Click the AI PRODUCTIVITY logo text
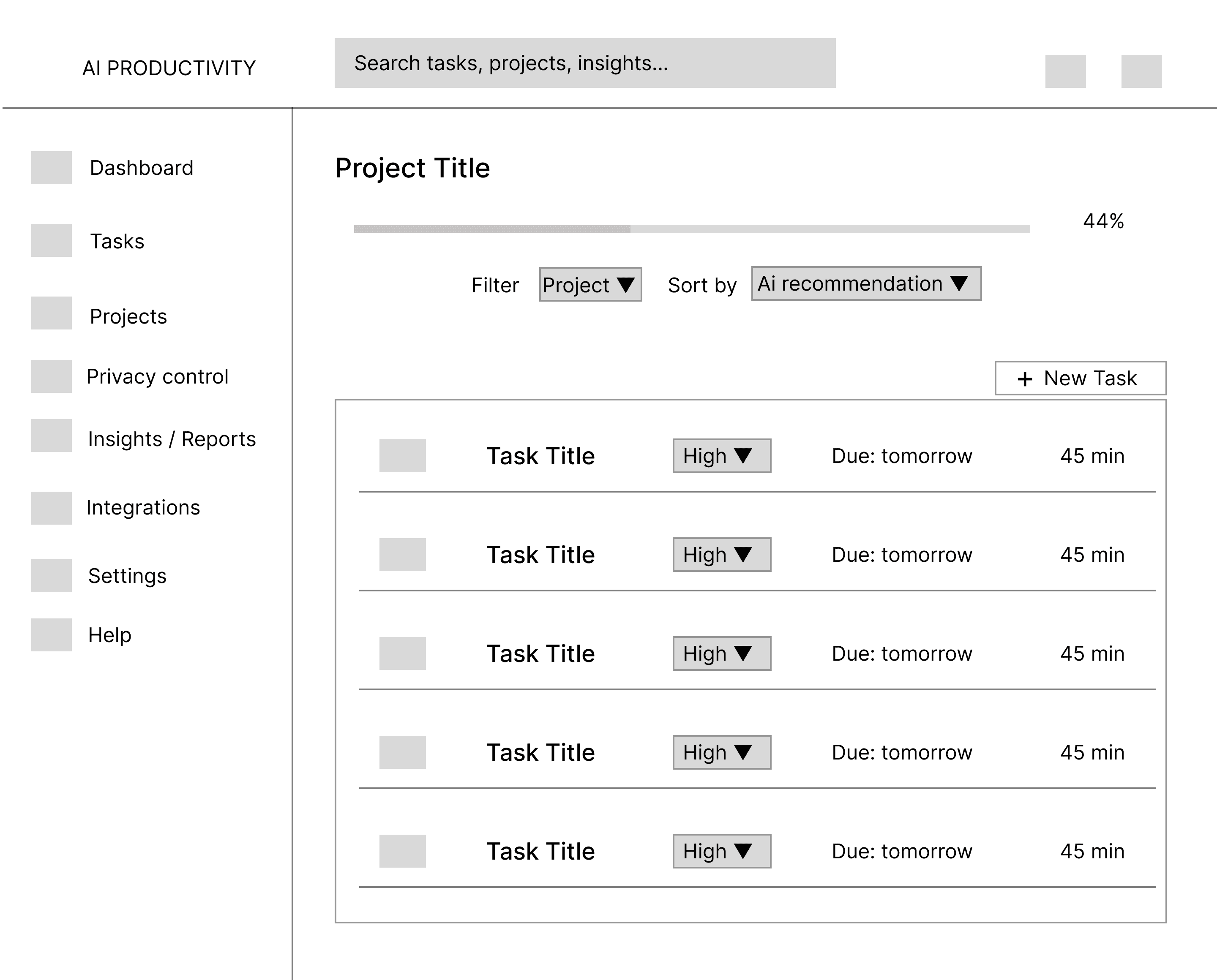This screenshot has width=1217, height=980. tap(169, 68)
